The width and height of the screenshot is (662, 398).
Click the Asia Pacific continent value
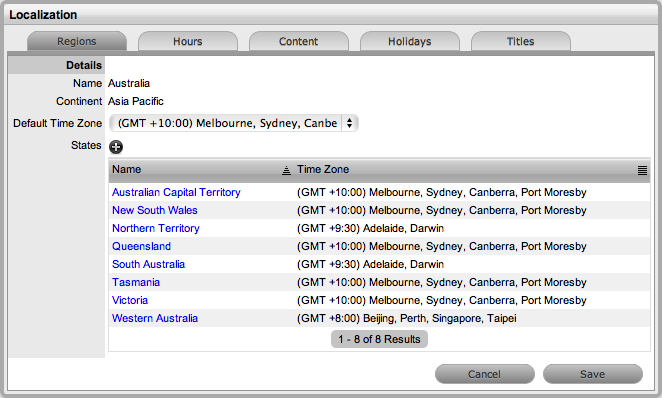[x=136, y=101]
